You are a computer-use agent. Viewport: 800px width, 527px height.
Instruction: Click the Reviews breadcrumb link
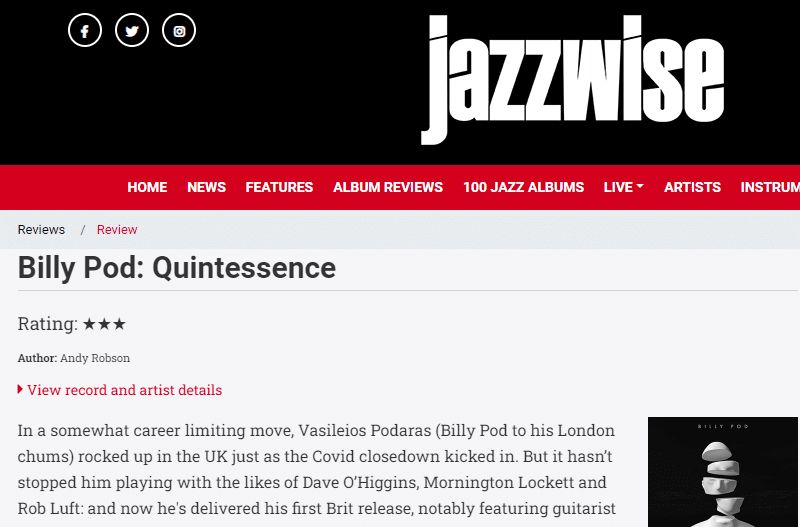tap(41, 230)
